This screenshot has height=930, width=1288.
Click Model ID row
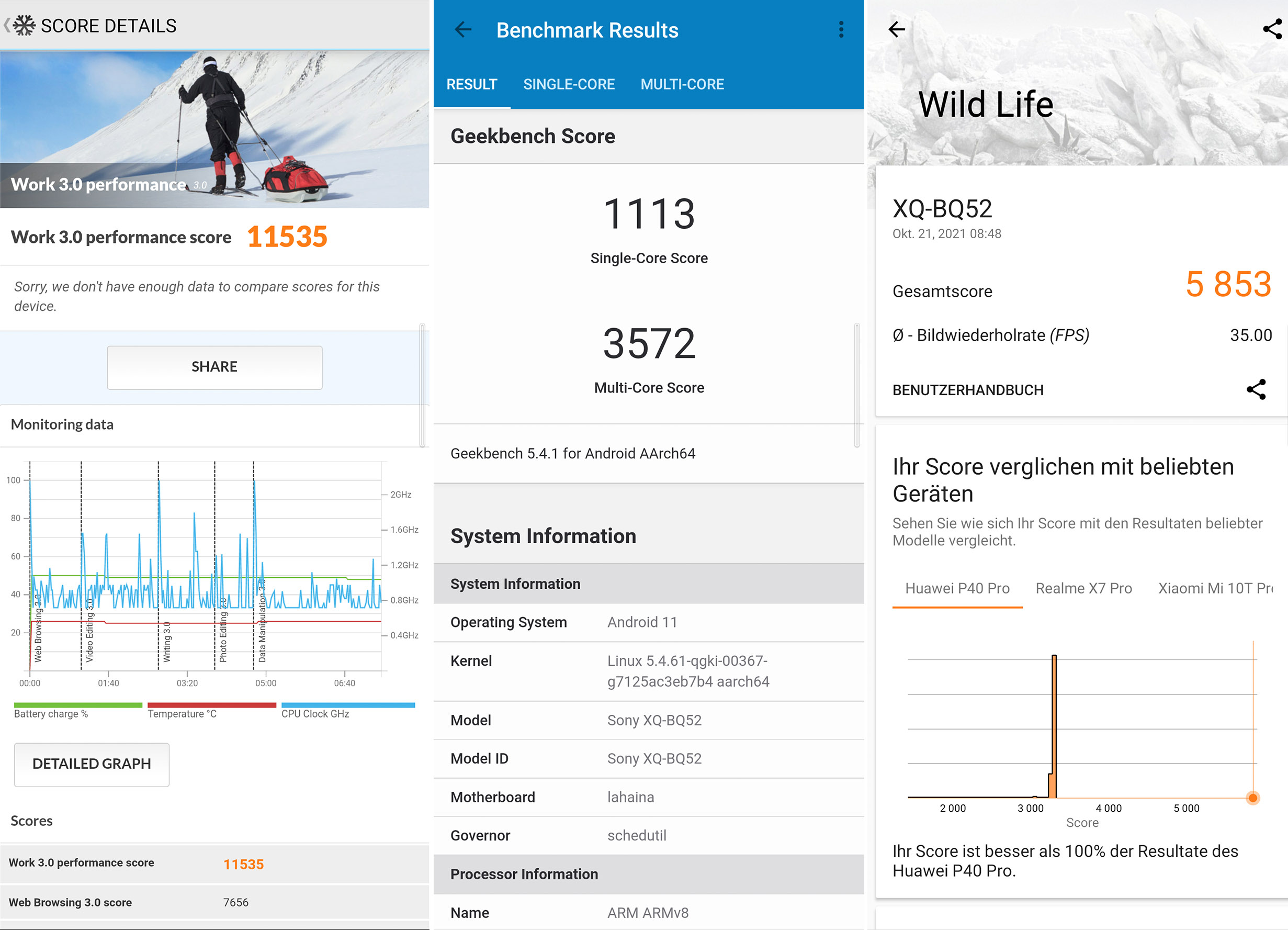649,759
